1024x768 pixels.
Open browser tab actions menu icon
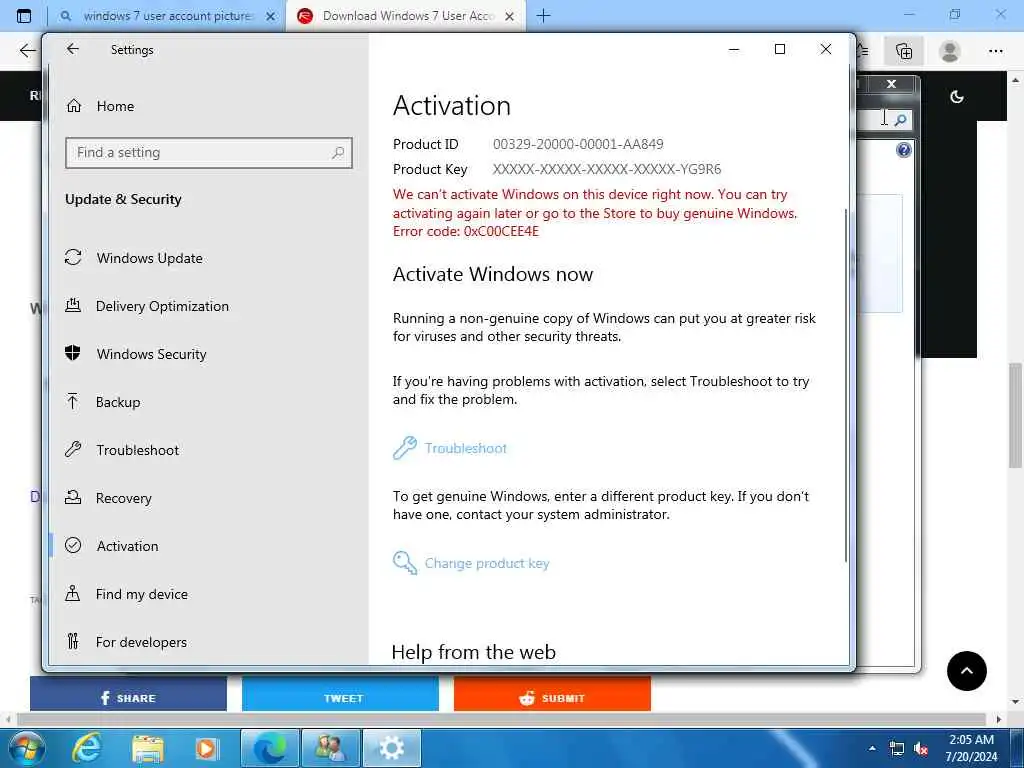pos(24,16)
